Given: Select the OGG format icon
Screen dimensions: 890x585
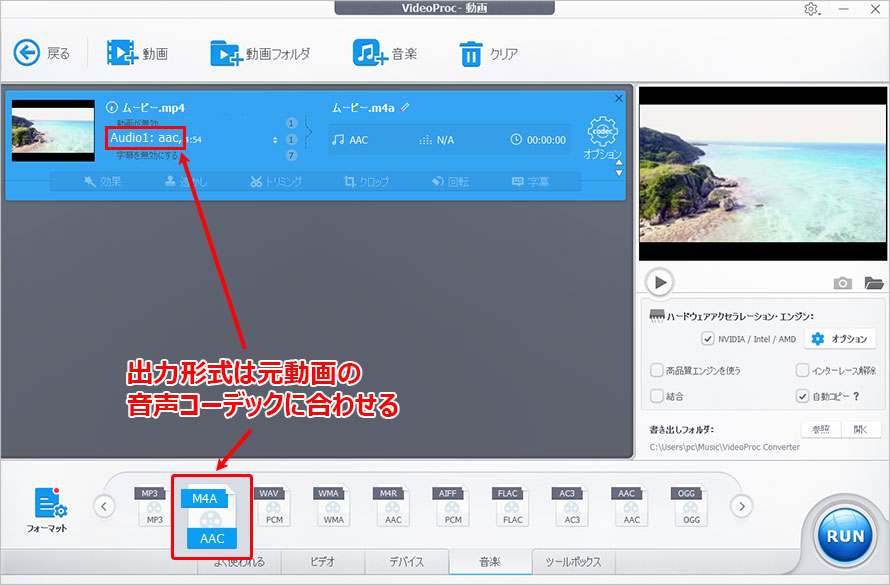Looking at the screenshot, I should (x=690, y=506).
